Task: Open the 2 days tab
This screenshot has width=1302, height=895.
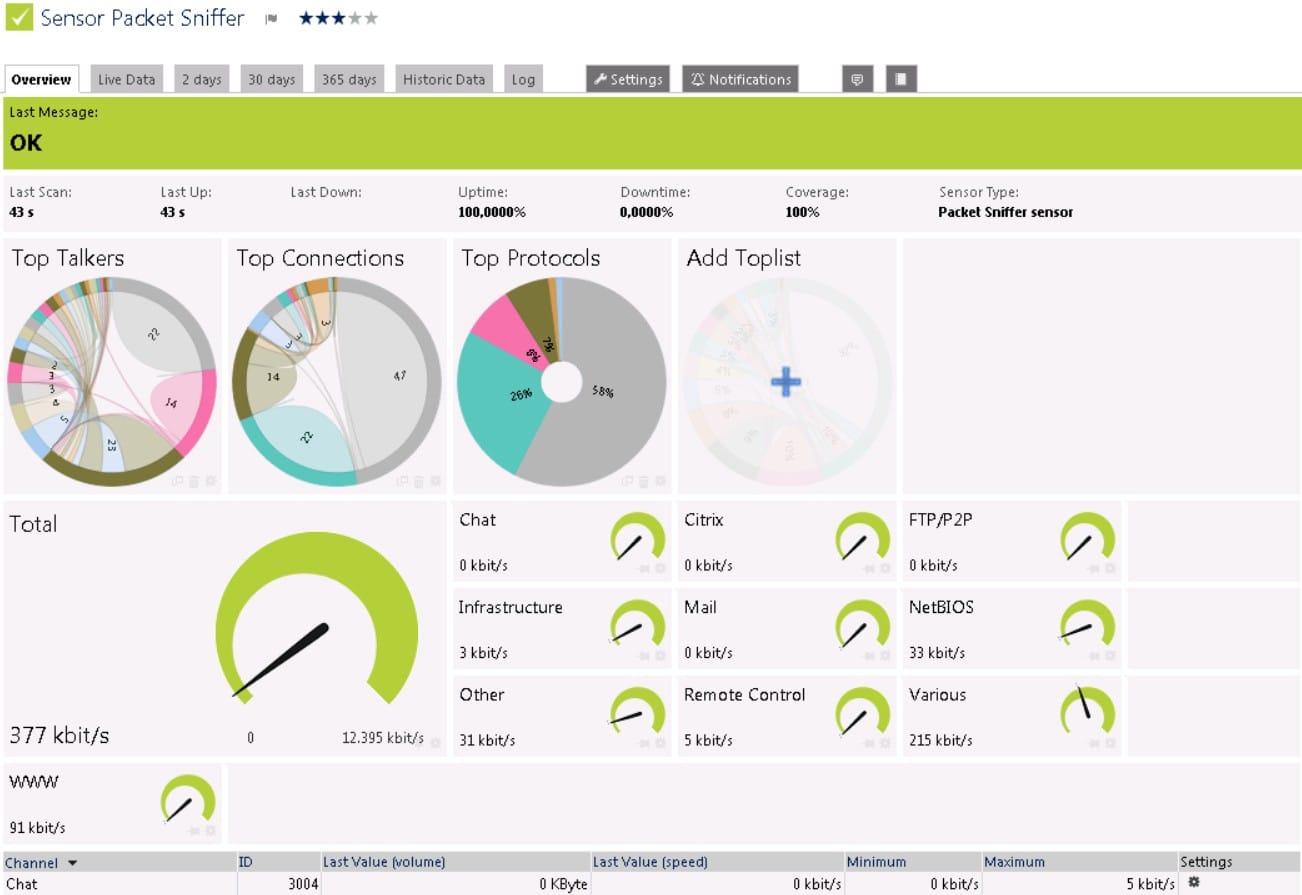Action: pyautogui.click(x=202, y=79)
